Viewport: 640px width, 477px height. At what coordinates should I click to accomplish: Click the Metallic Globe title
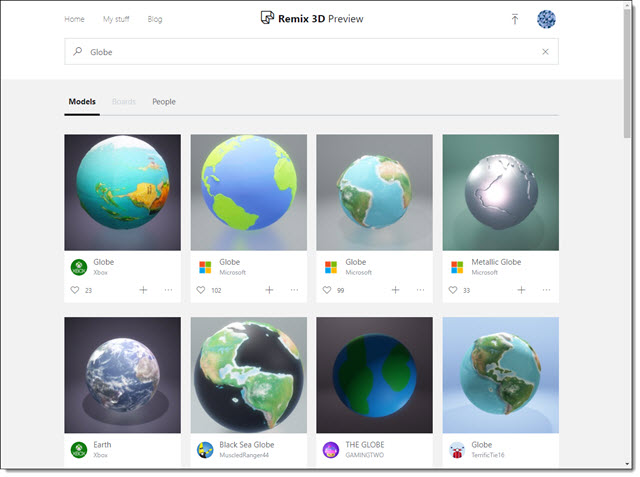click(496, 262)
